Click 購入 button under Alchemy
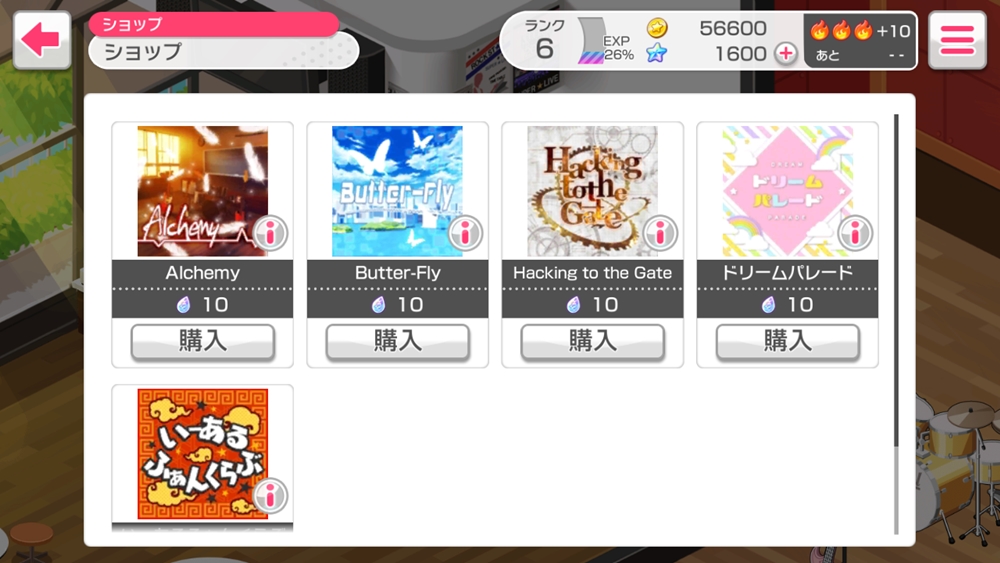 [x=203, y=342]
